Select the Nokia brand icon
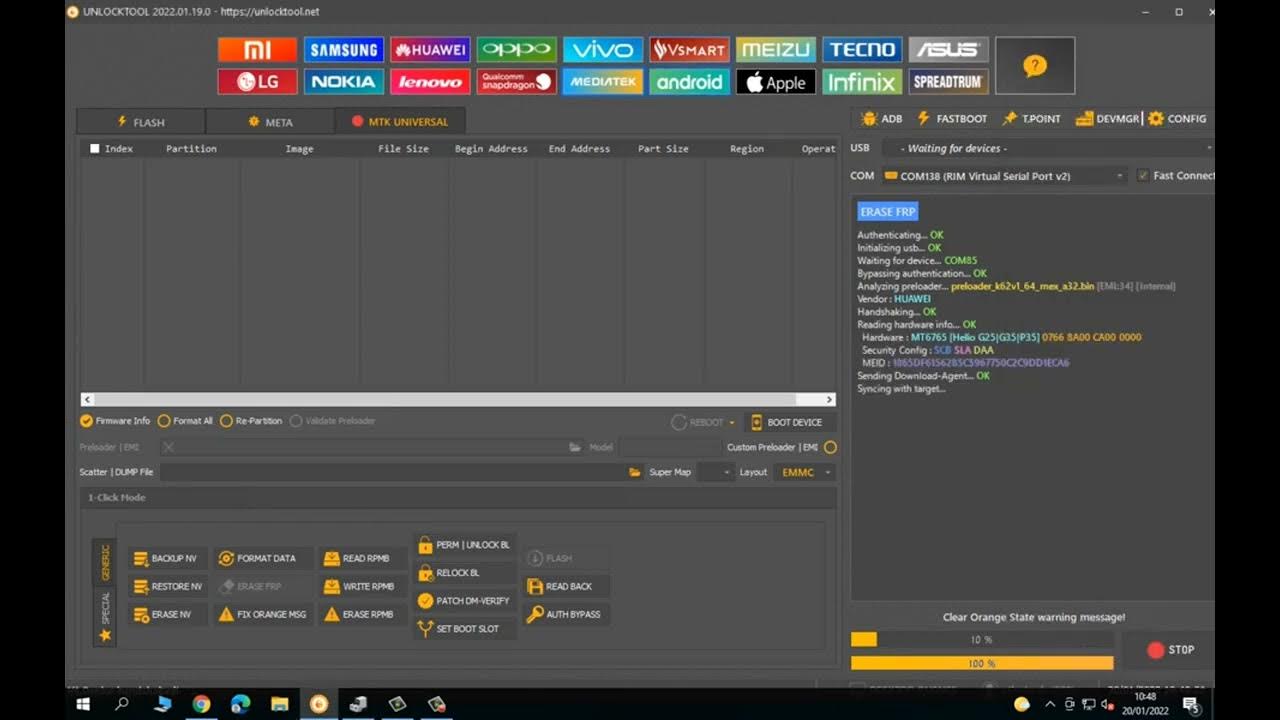The image size is (1280, 720). [343, 82]
